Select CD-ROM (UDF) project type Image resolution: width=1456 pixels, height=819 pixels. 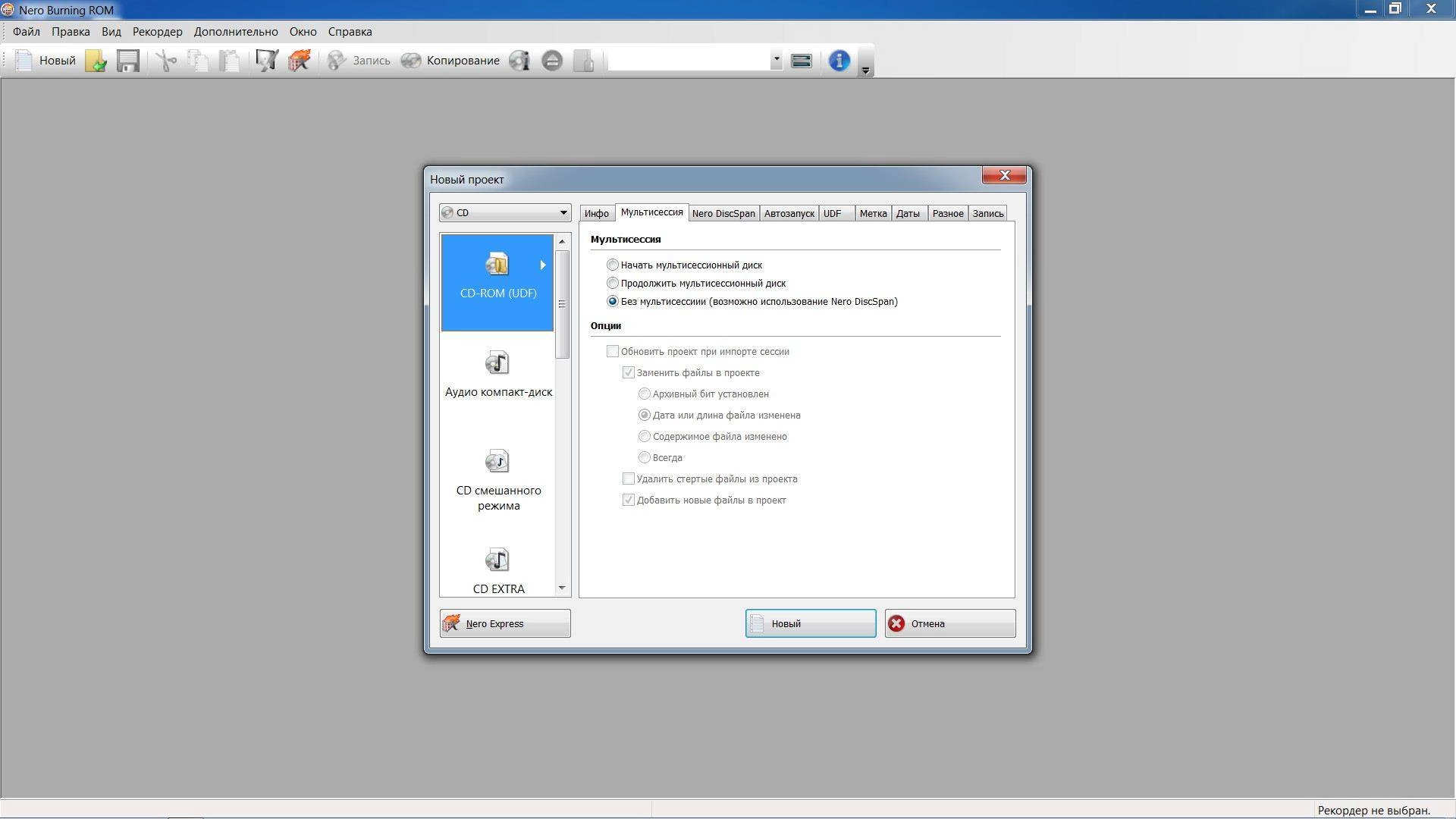click(x=497, y=282)
